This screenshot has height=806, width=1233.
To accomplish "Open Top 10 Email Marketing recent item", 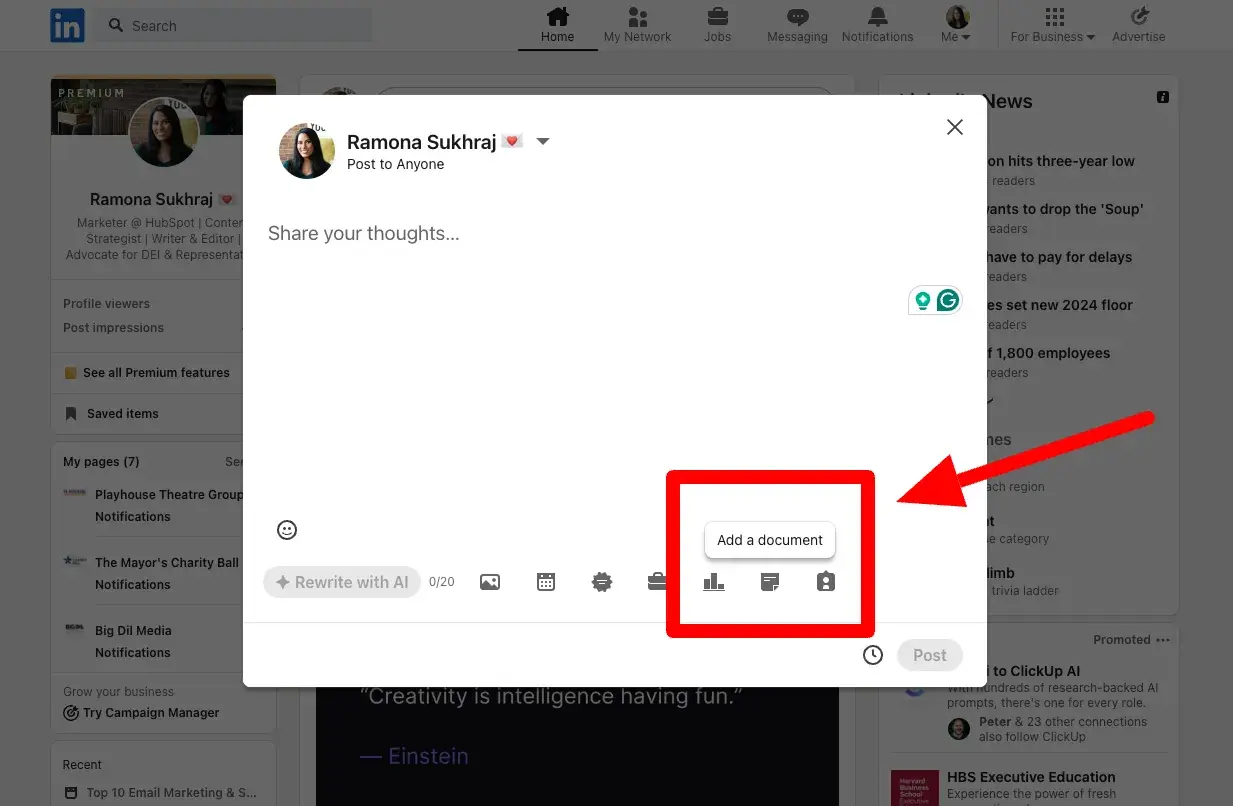I will click(x=161, y=793).
